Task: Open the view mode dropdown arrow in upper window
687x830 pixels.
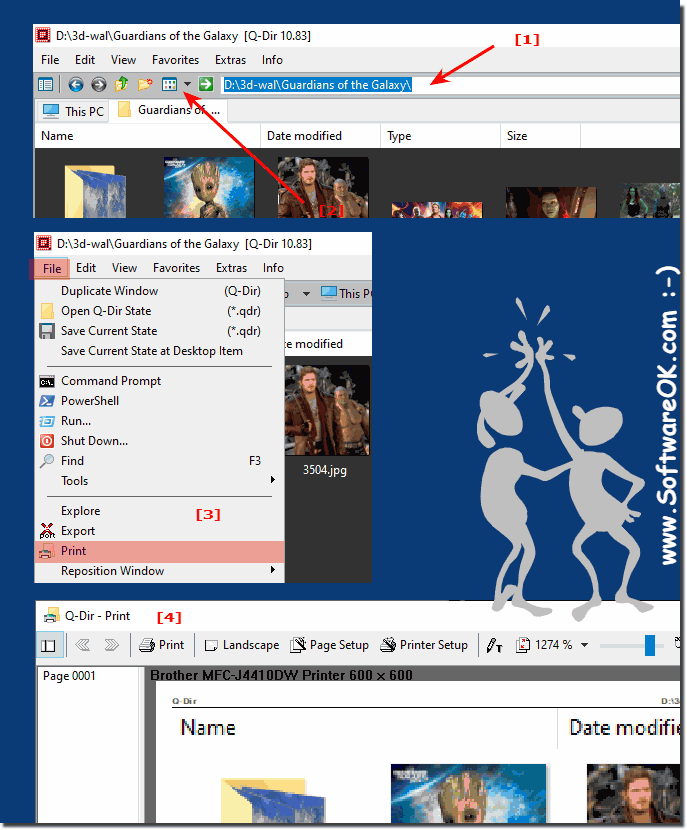Action: click(187, 84)
